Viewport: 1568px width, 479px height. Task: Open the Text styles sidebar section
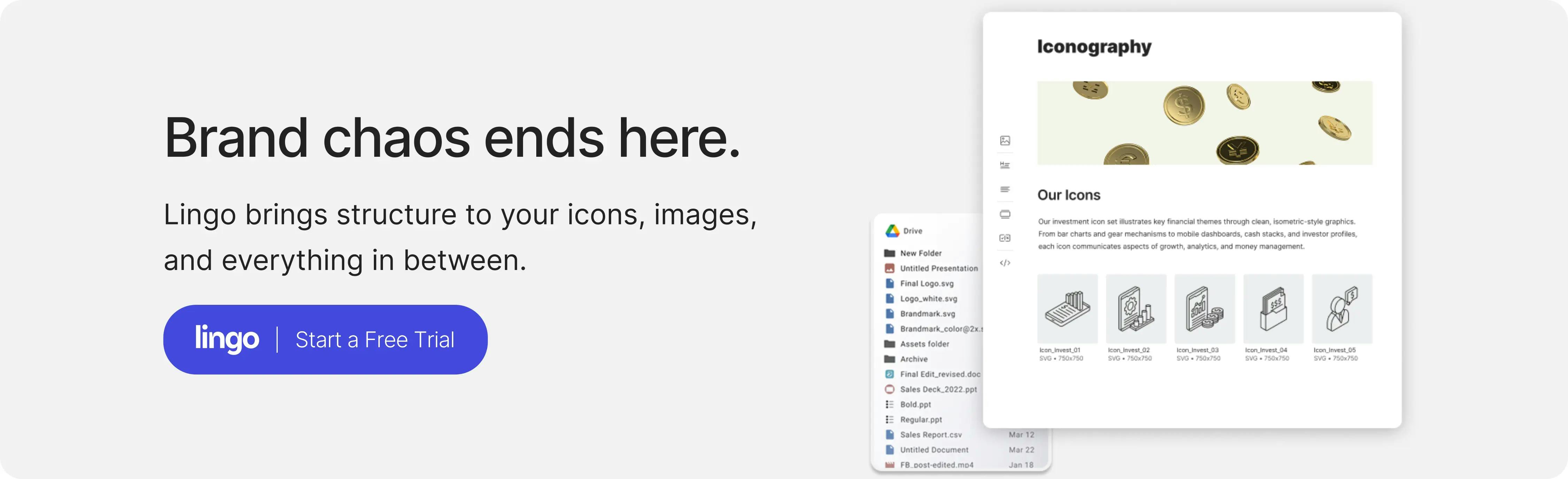click(x=1006, y=189)
